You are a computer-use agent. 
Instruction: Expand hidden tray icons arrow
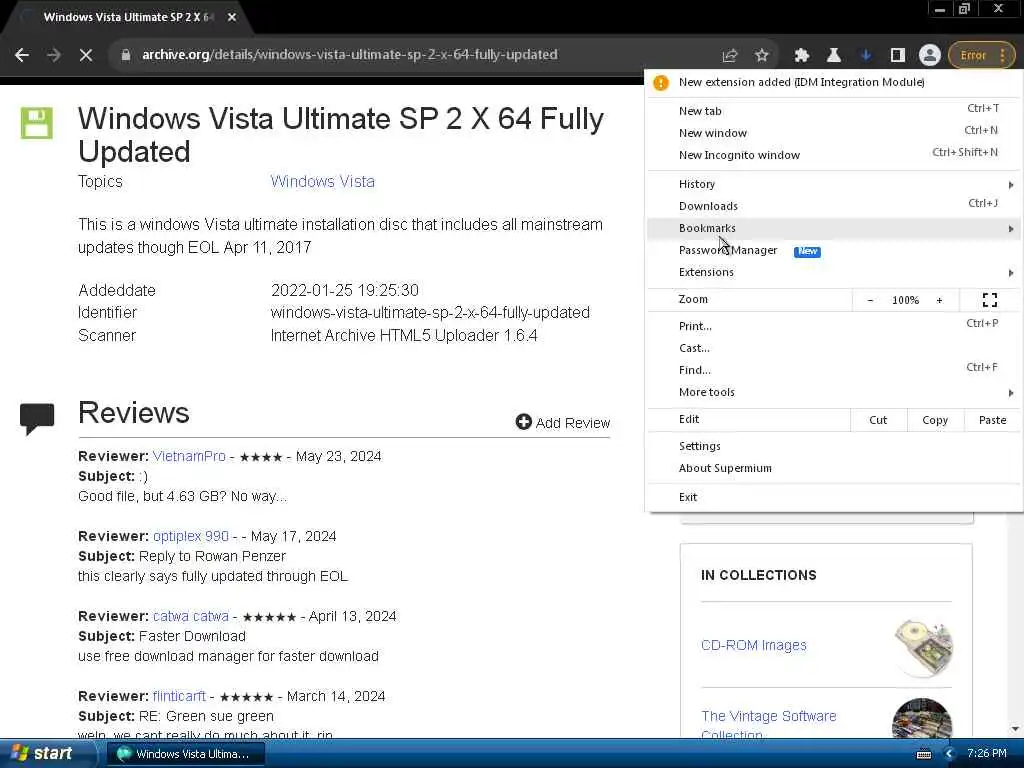950,754
